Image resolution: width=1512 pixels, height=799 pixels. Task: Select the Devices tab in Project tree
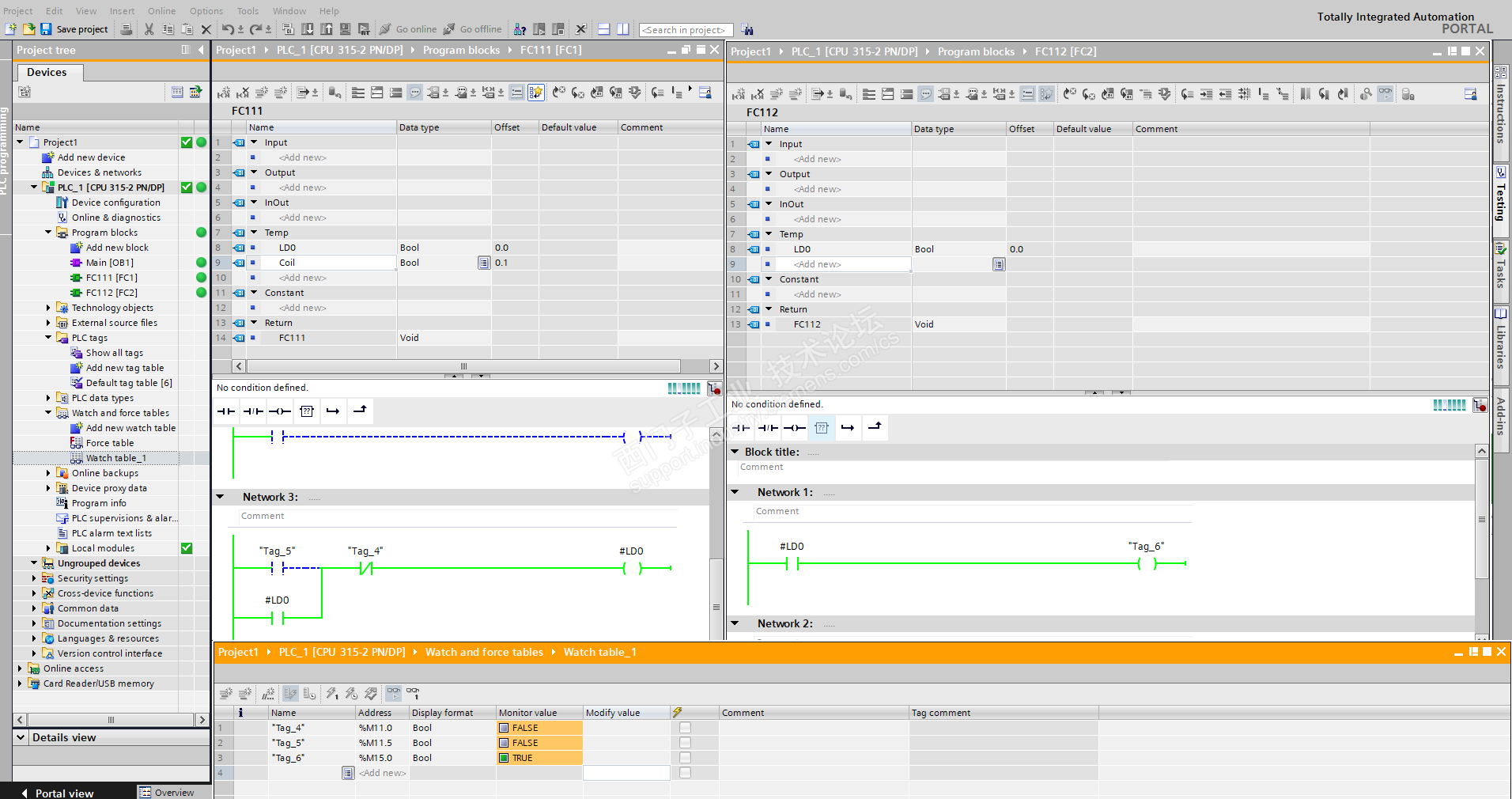pyautogui.click(x=47, y=72)
